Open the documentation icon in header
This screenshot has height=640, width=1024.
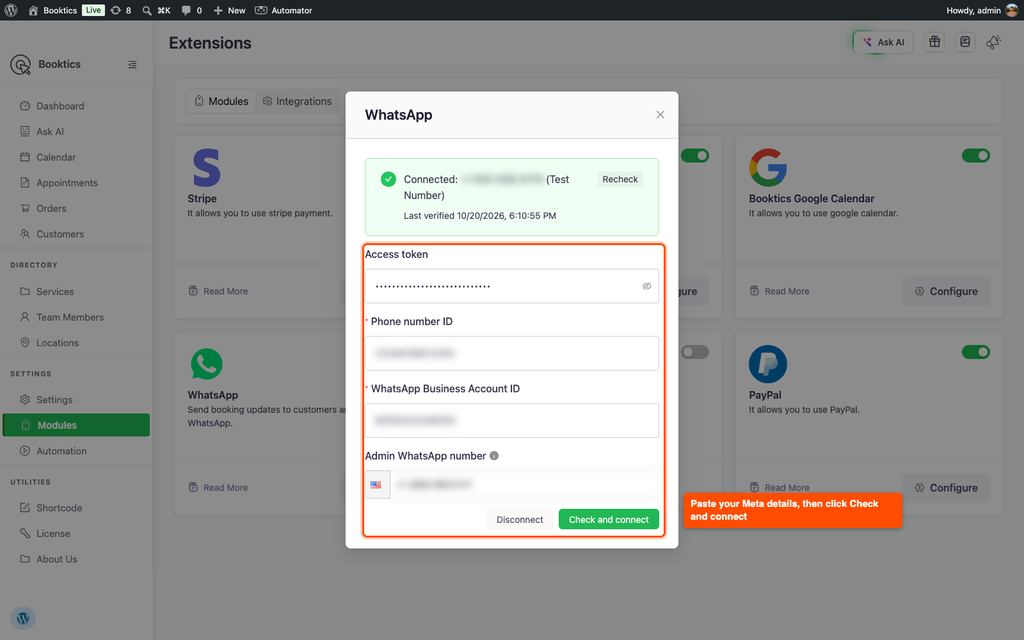point(965,42)
